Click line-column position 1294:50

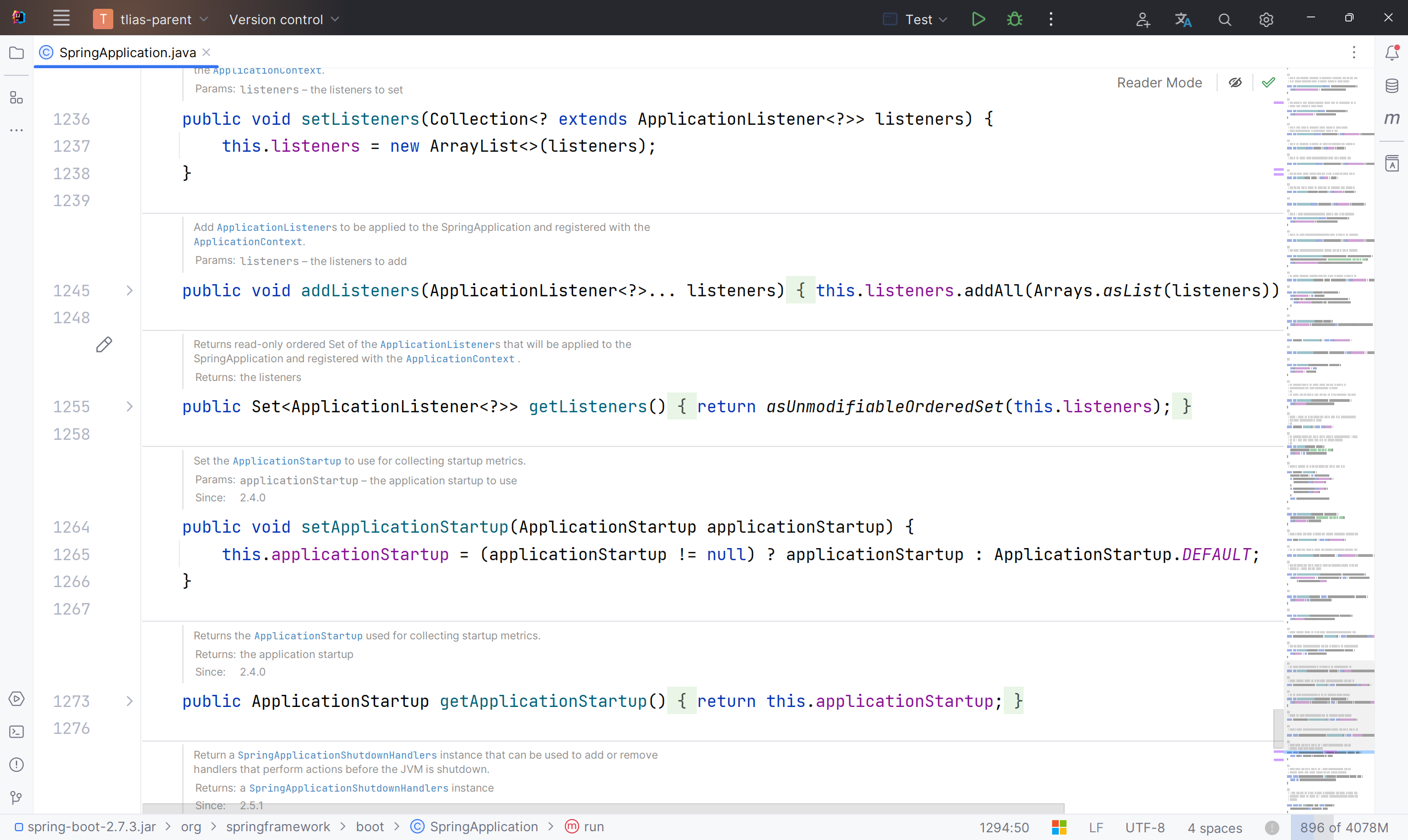click(x=1004, y=827)
